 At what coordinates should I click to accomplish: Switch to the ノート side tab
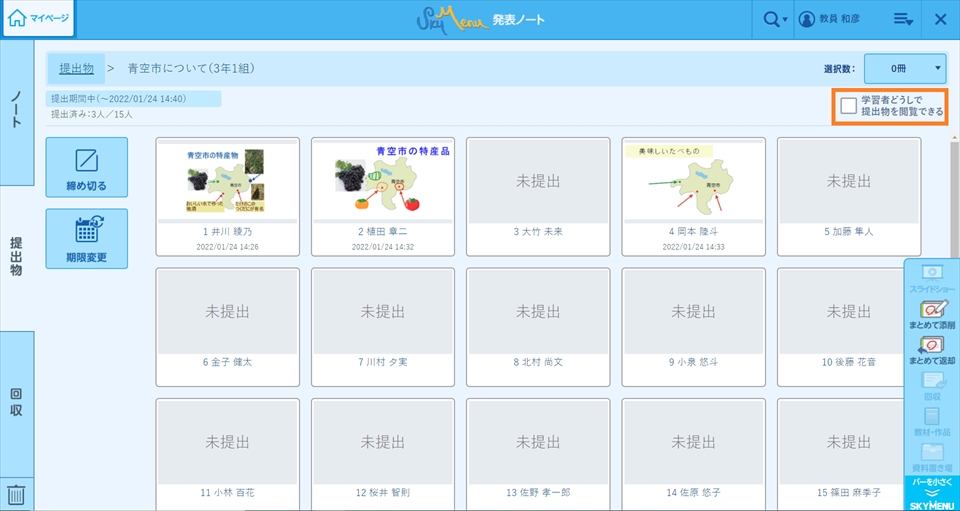point(17,112)
